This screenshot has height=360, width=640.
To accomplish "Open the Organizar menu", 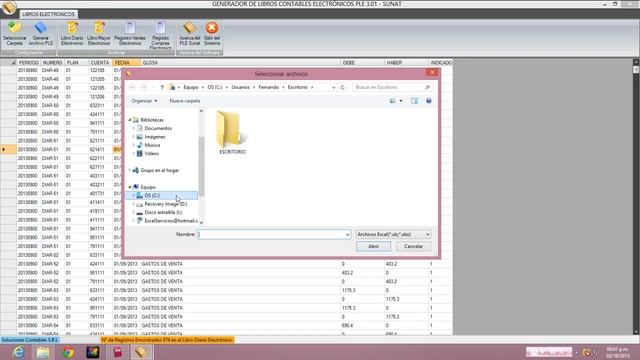I will 144,101.
